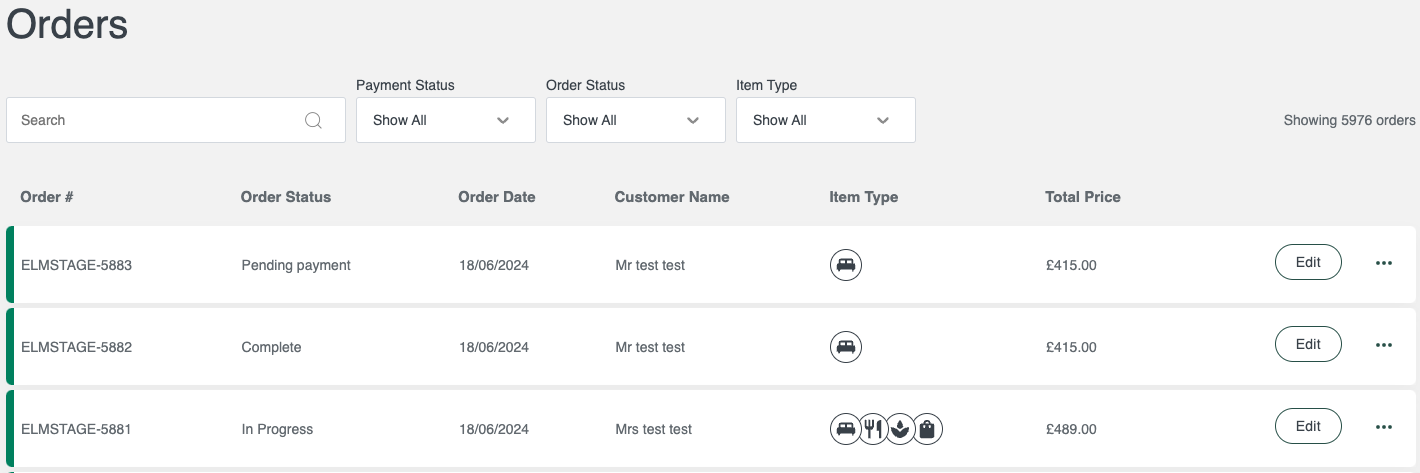
Task: Click customer name Mrs test test
Action: [x=654, y=430]
